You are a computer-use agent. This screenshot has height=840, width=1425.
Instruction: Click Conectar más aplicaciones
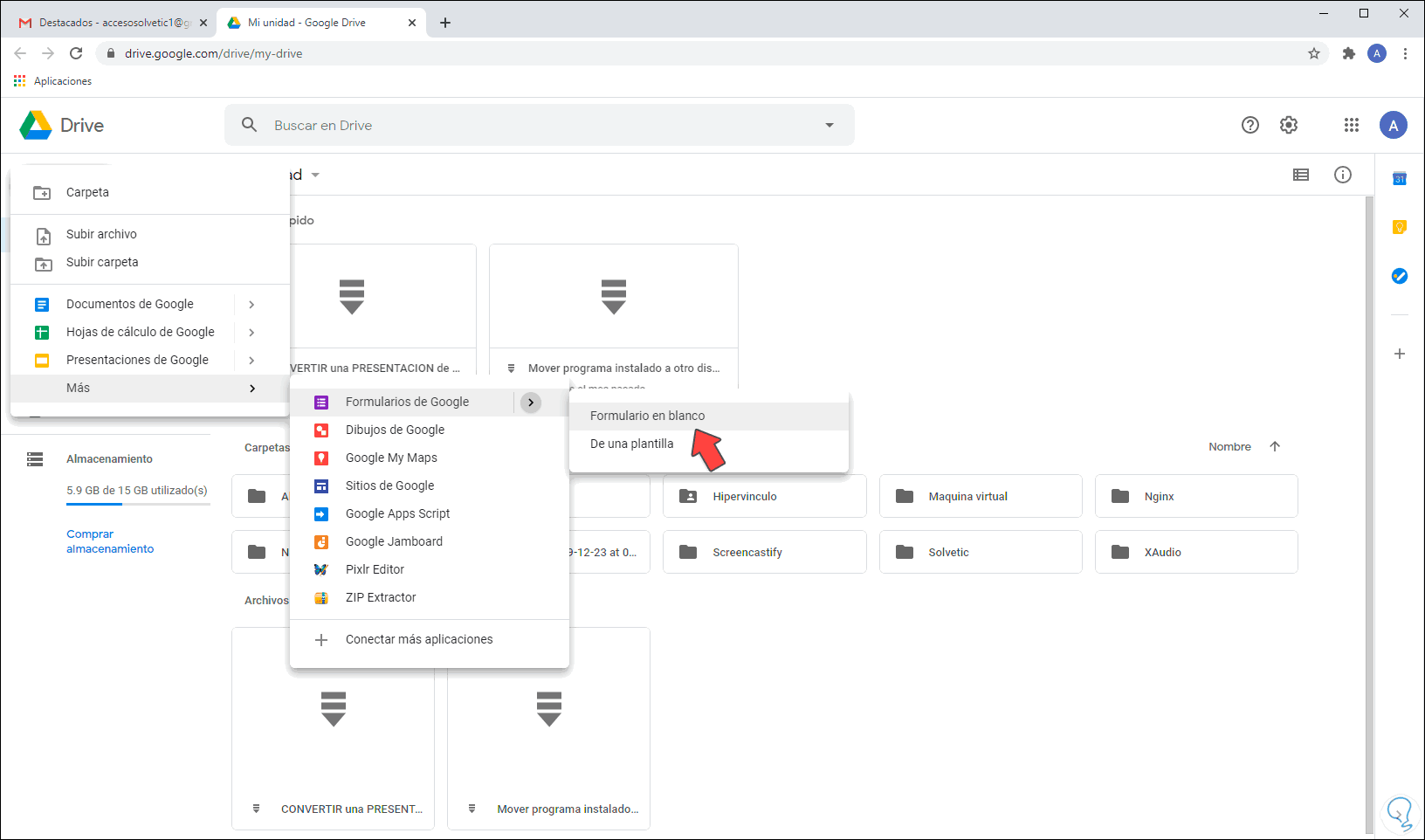pyautogui.click(x=430, y=639)
